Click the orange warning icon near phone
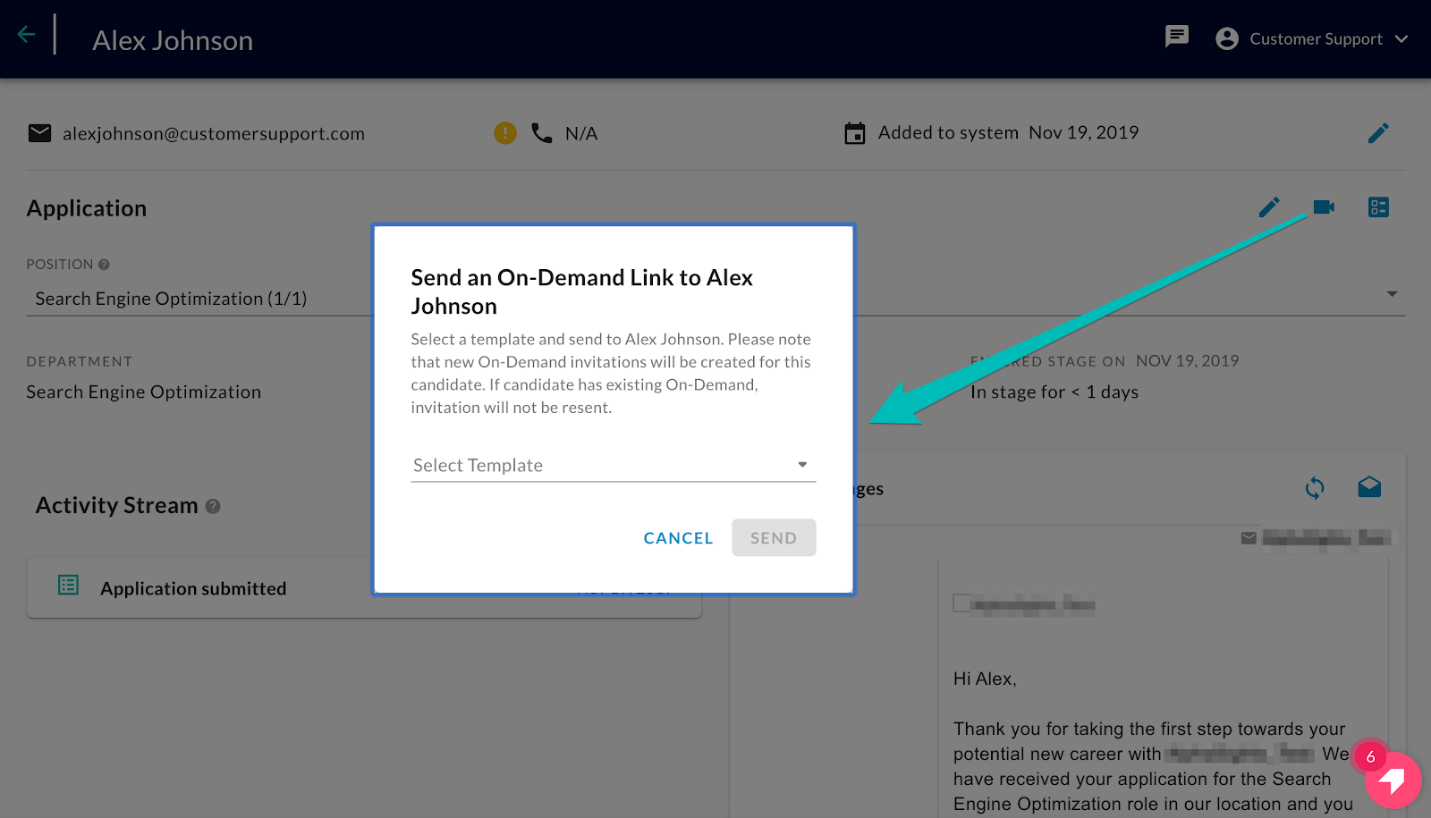 (x=505, y=133)
